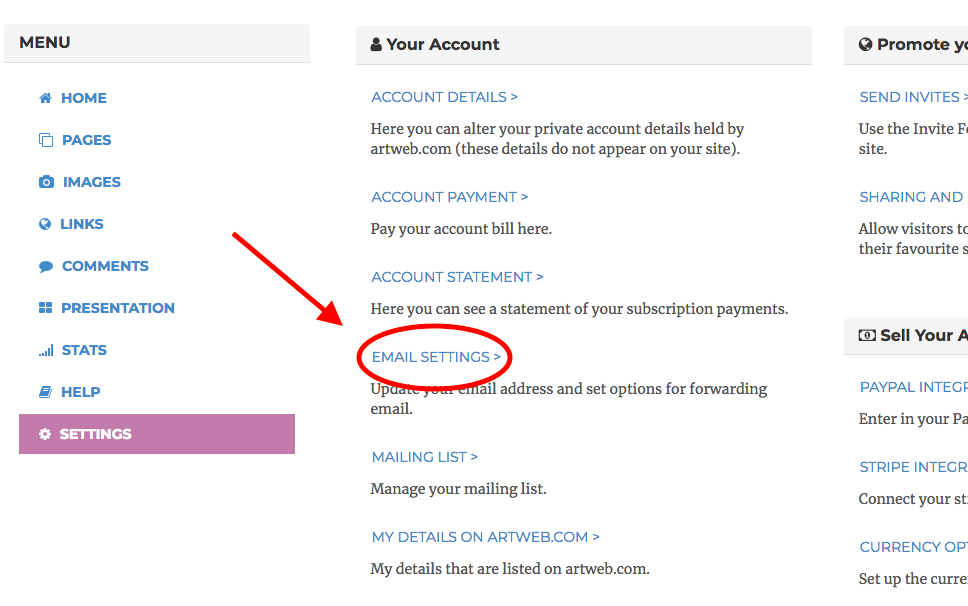Open the Paypal integration link
The image size is (968, 606).
913,387
